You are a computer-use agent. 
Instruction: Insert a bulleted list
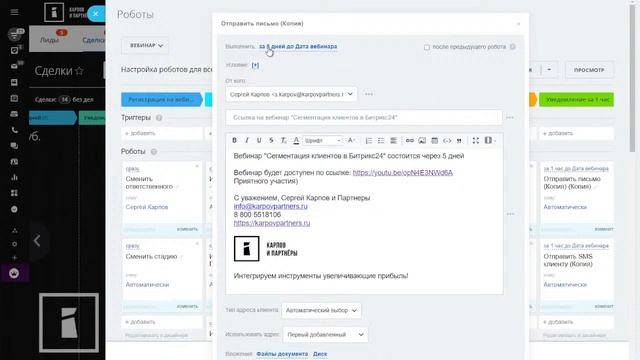[x=381, y=140]
